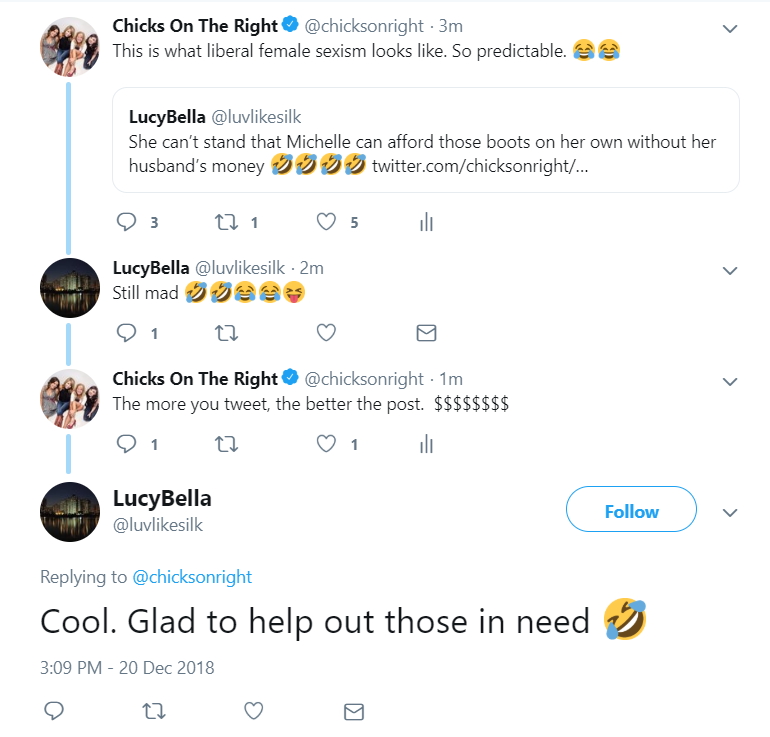Open LucyBella's large profile avatar
Screen dimensions: 770x737
(x=70, y=512)
